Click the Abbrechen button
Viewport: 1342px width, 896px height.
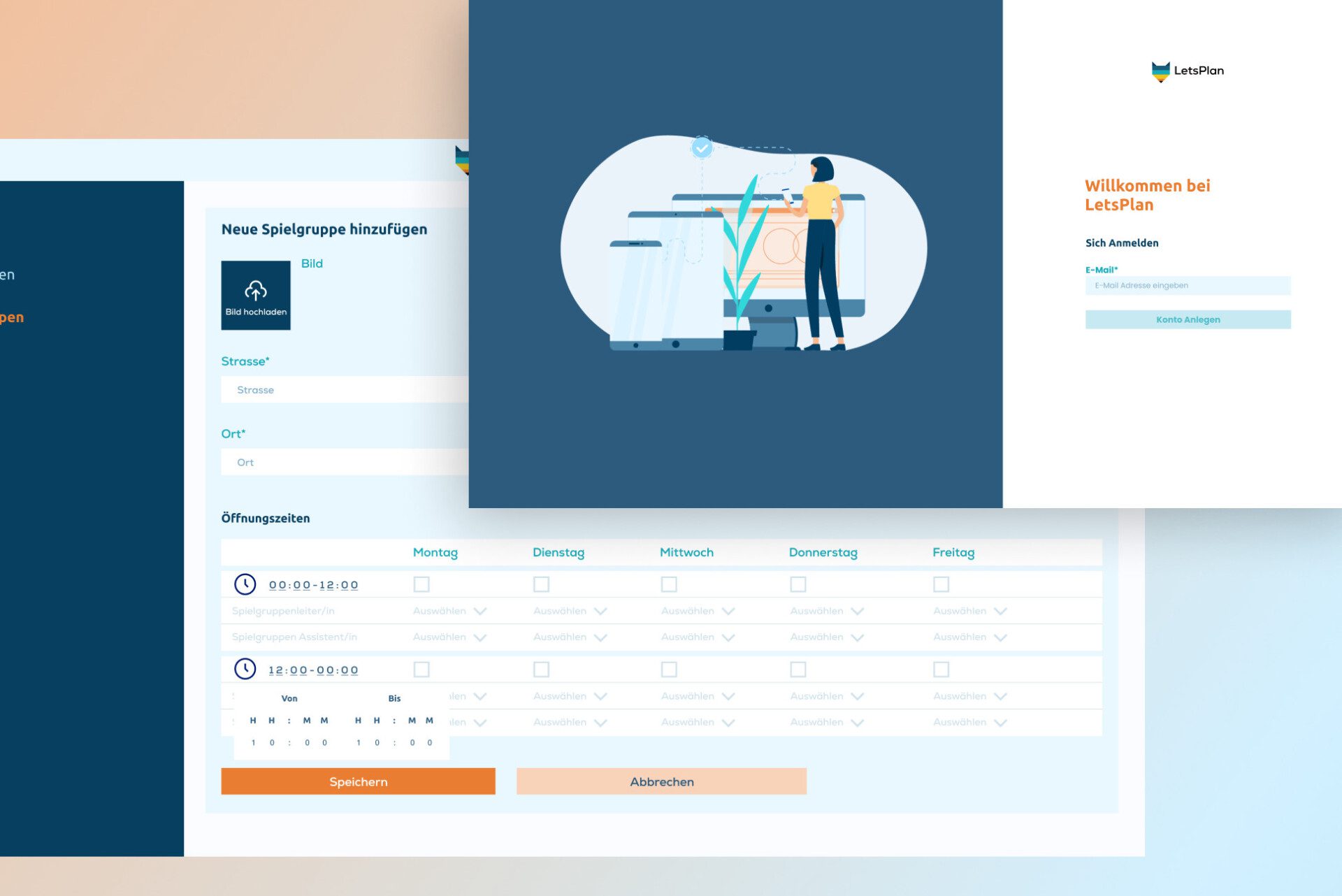(661, 781)
